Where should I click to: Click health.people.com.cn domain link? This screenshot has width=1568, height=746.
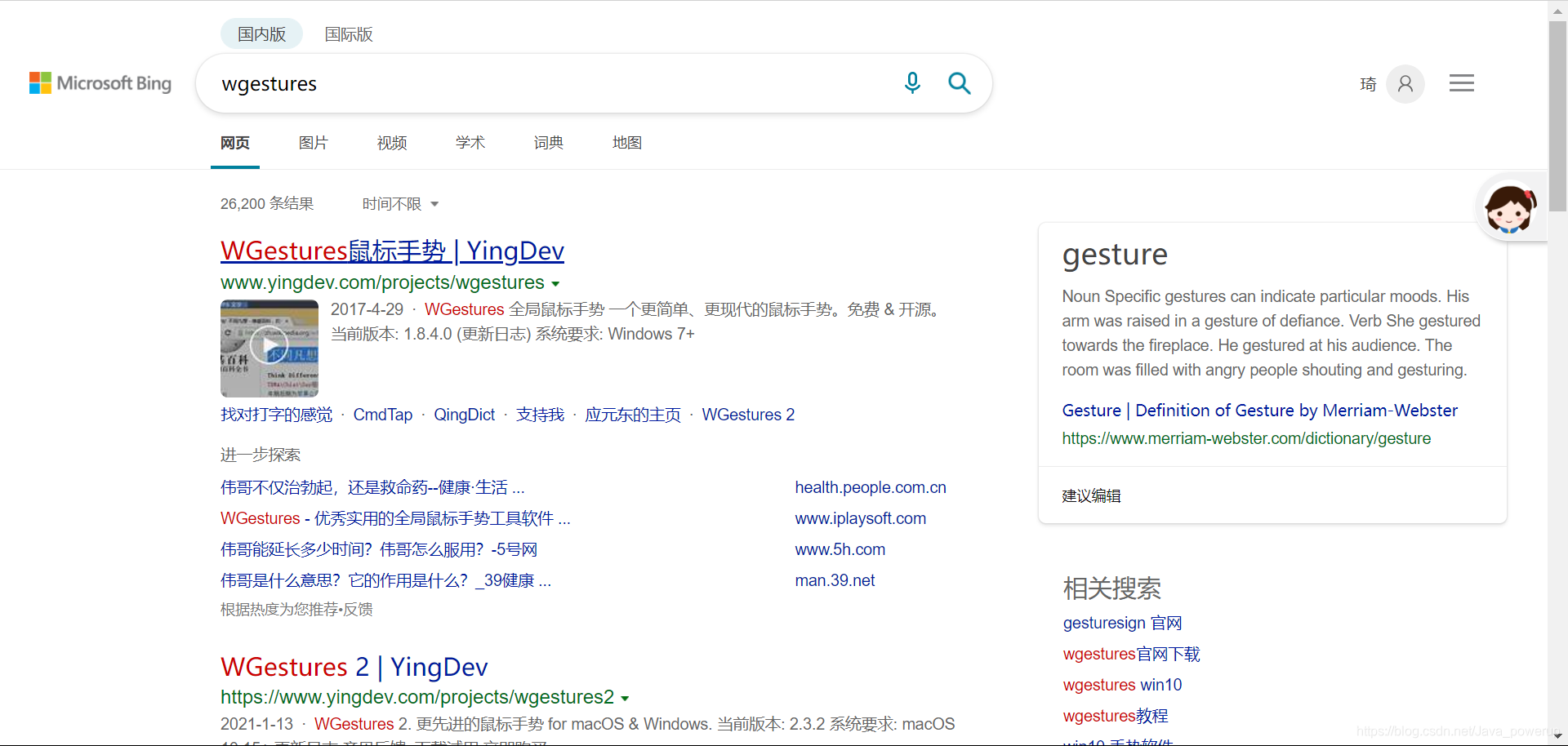871,487
